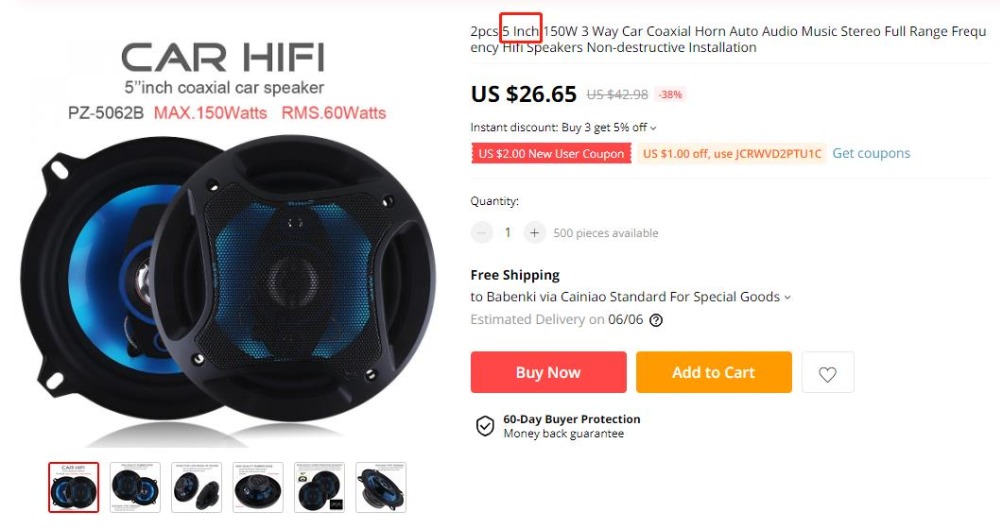Image resolution: width=1000 pixels, height=529 pixels.
Task: Click the quantity number field
Action: pyautogui.click(x=508, y=233)
